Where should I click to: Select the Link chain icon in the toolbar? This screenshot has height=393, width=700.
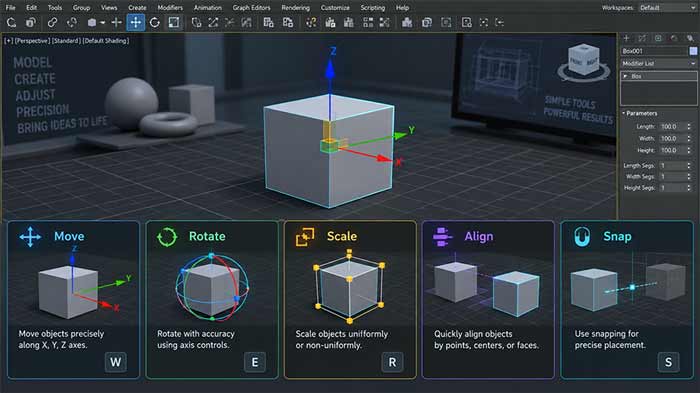(52, 22)
